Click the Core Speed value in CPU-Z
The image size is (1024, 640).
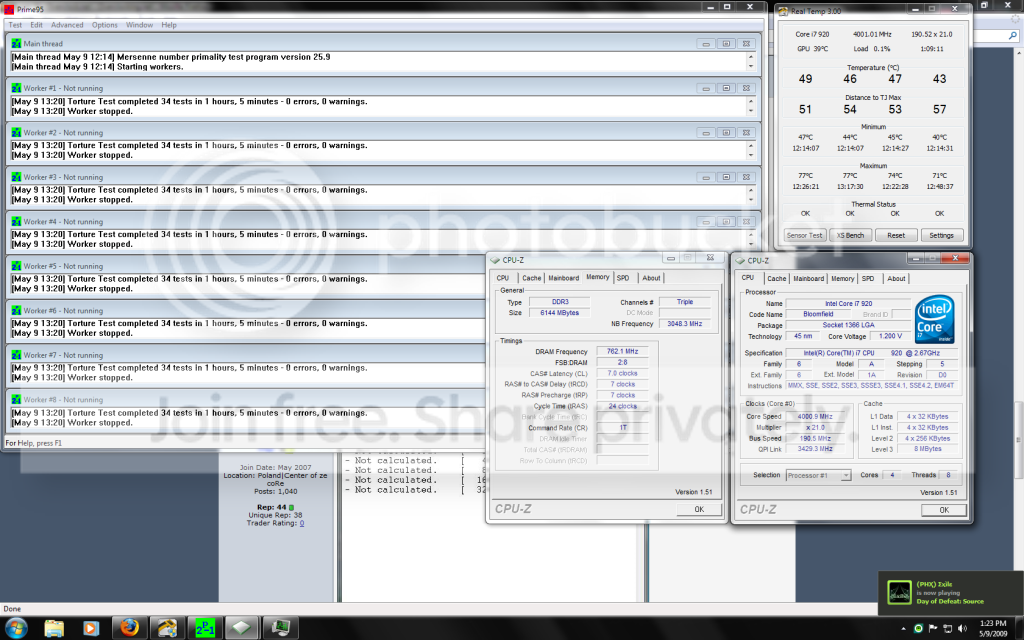(x=815, y=416)
